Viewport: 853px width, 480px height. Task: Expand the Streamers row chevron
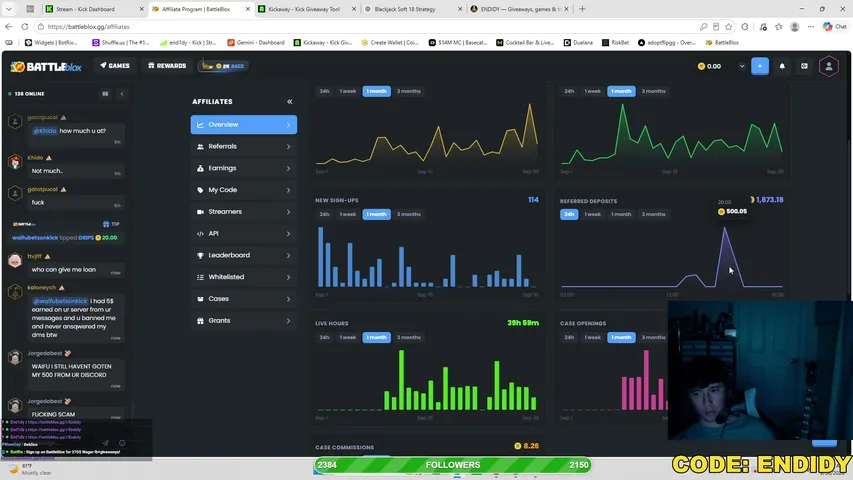tap(288, 212)
